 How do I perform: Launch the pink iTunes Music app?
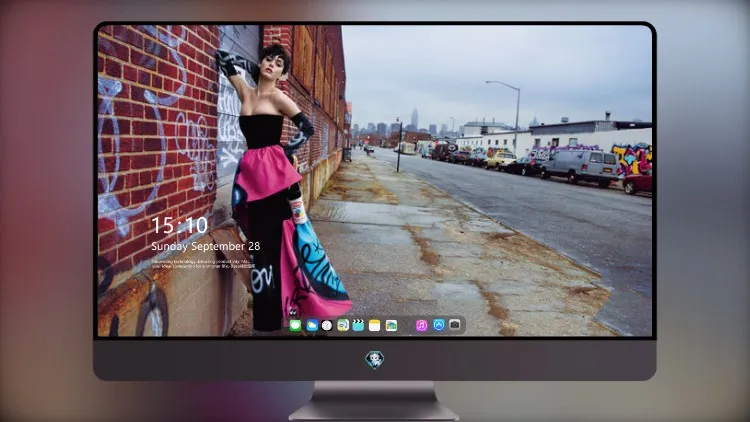tap(421, 325)
